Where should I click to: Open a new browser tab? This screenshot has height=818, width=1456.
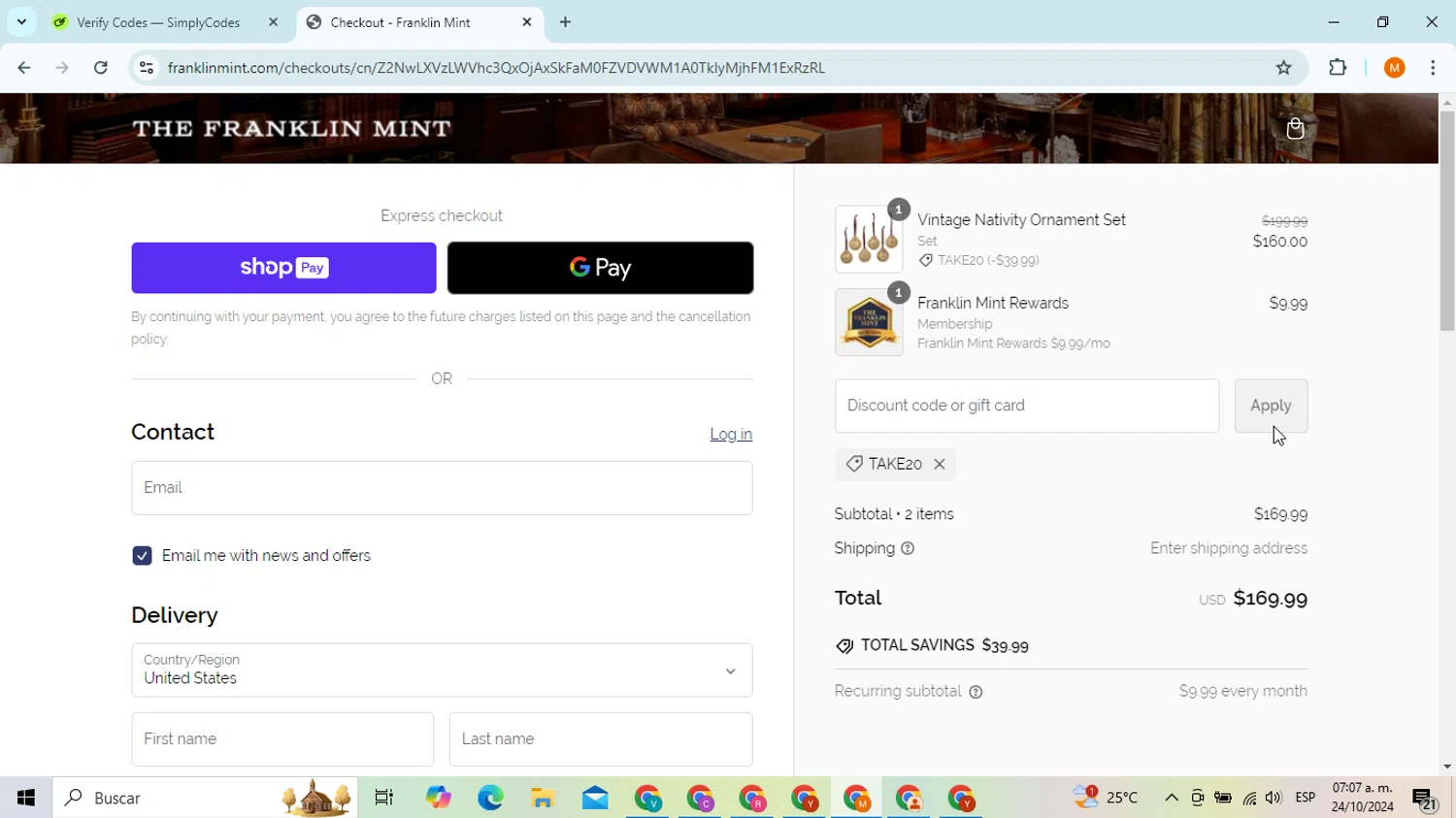[566, 22]
